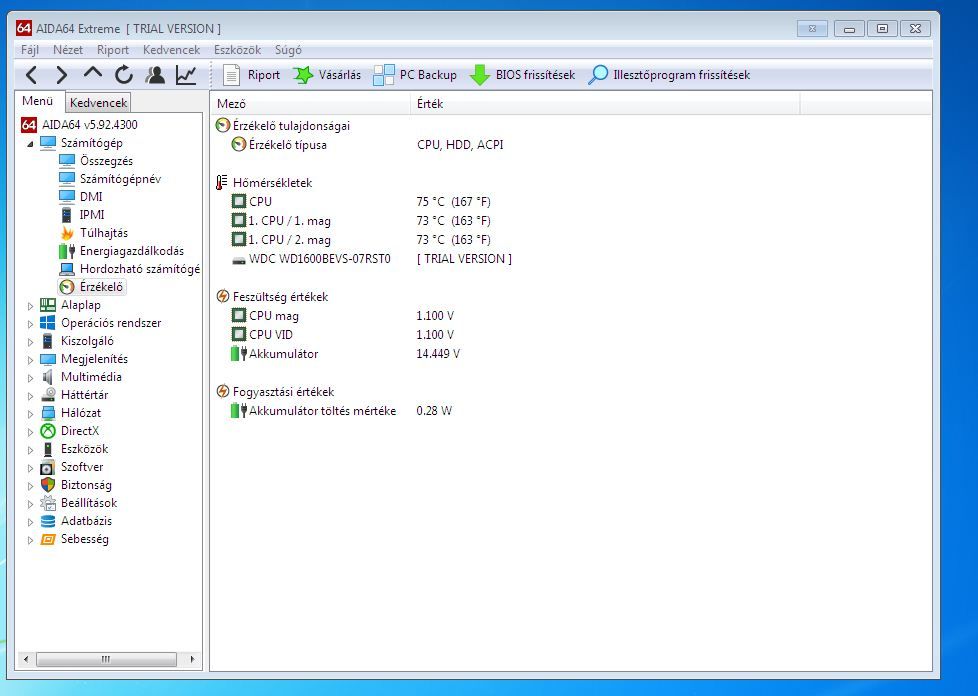Open the Súgó help menu
This screenshot has width=978, height=696.
(288, 50)
